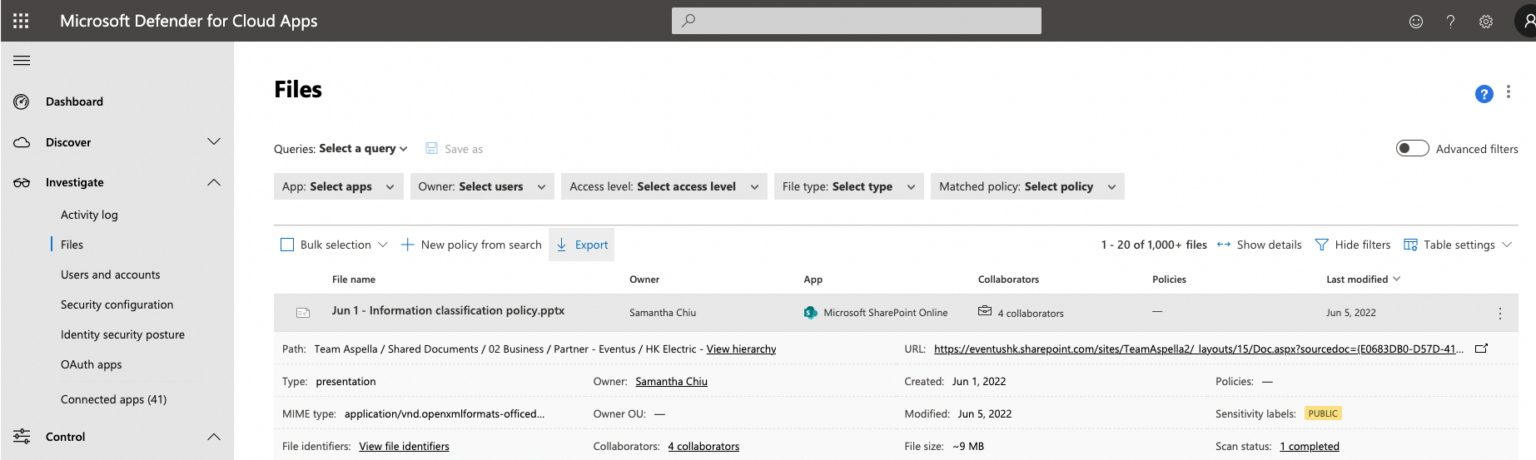Open Owner: Select users filter

pyautogui.click(x=482, y=187)
